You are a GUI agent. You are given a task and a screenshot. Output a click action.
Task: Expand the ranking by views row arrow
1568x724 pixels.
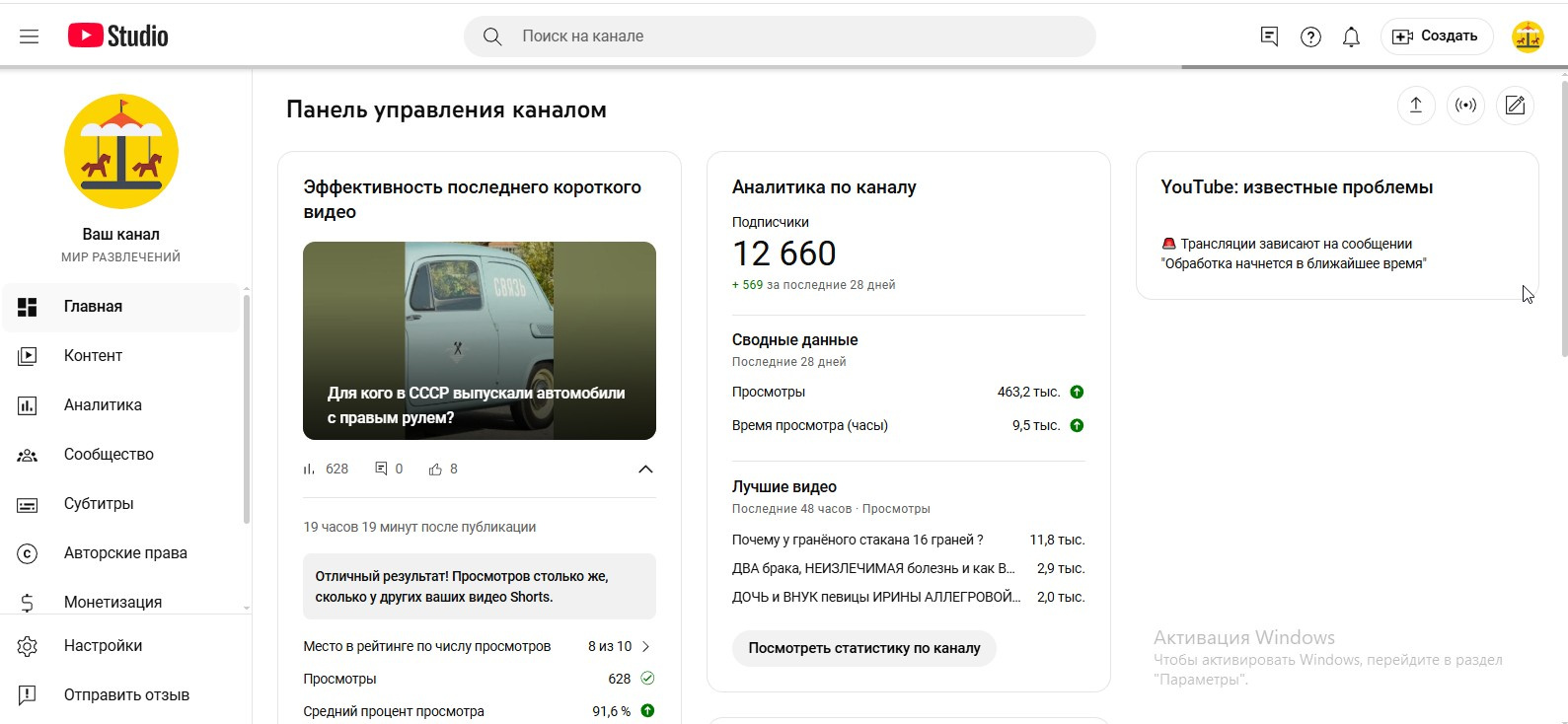point(646,647)
